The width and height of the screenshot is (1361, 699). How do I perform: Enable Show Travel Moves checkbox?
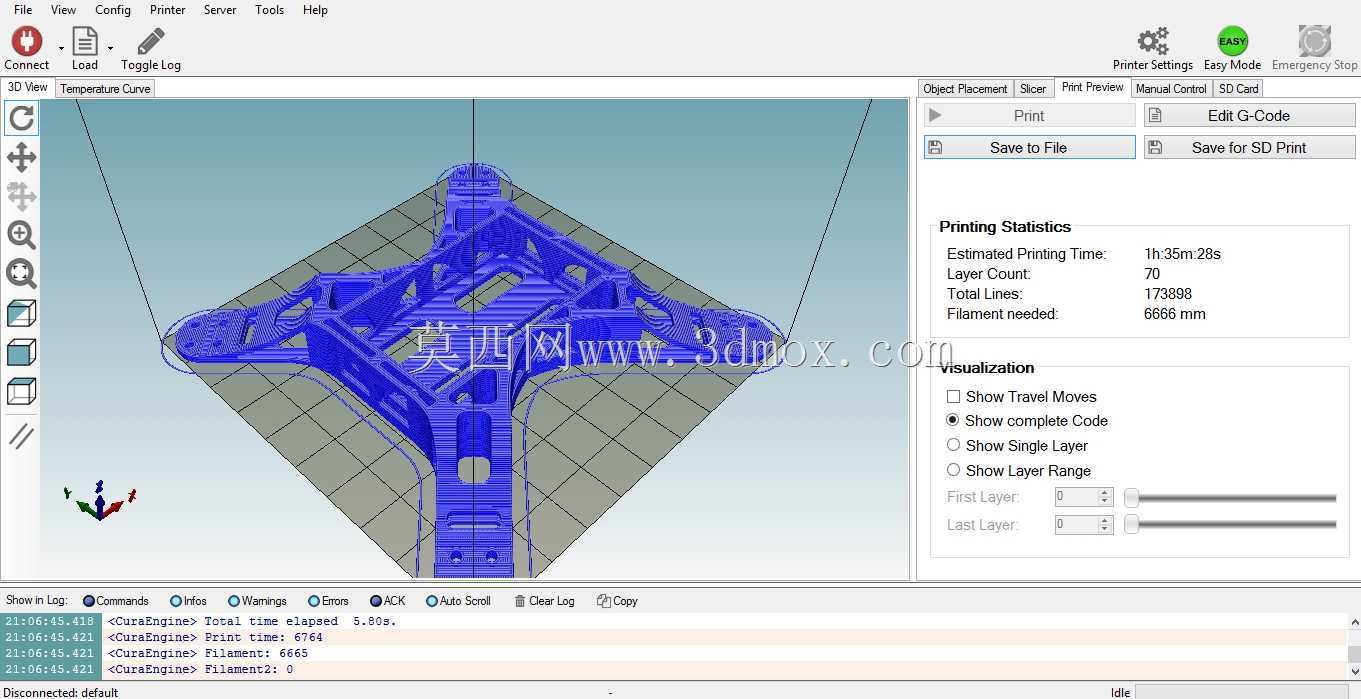pos(953,397)
